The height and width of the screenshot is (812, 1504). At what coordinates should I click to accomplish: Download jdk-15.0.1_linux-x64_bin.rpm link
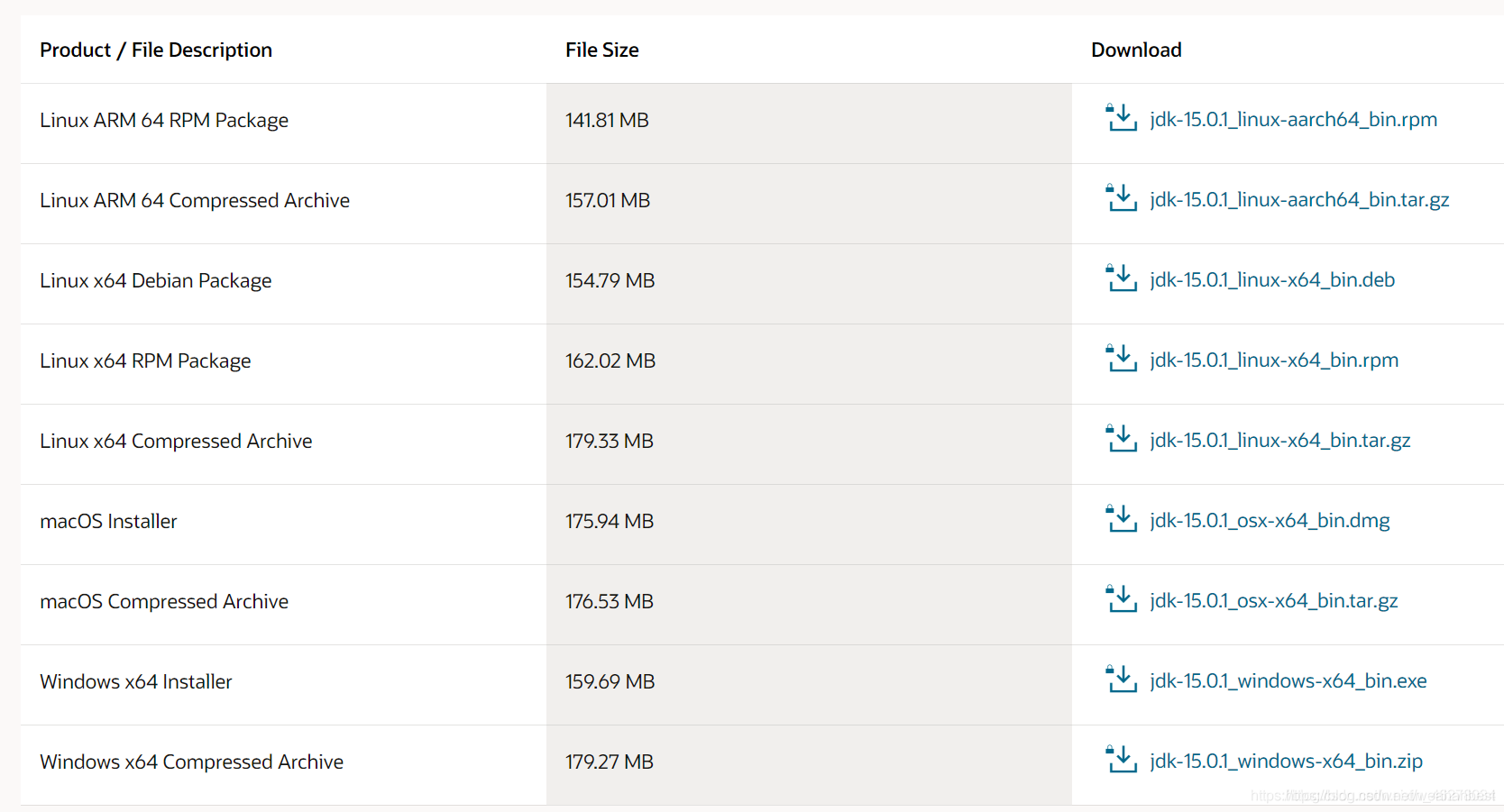pos(1274,360)
